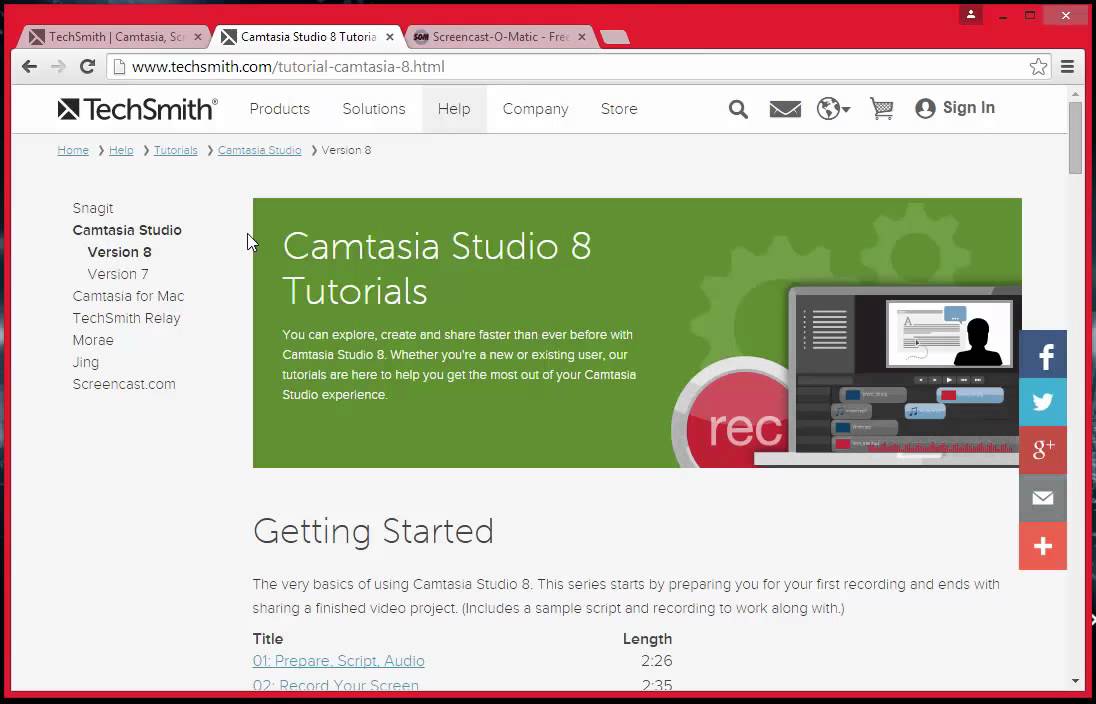The height and width of the screenshot is (704, 1096).
Task: Open the Solutions menu
Action: pos(374,109)
